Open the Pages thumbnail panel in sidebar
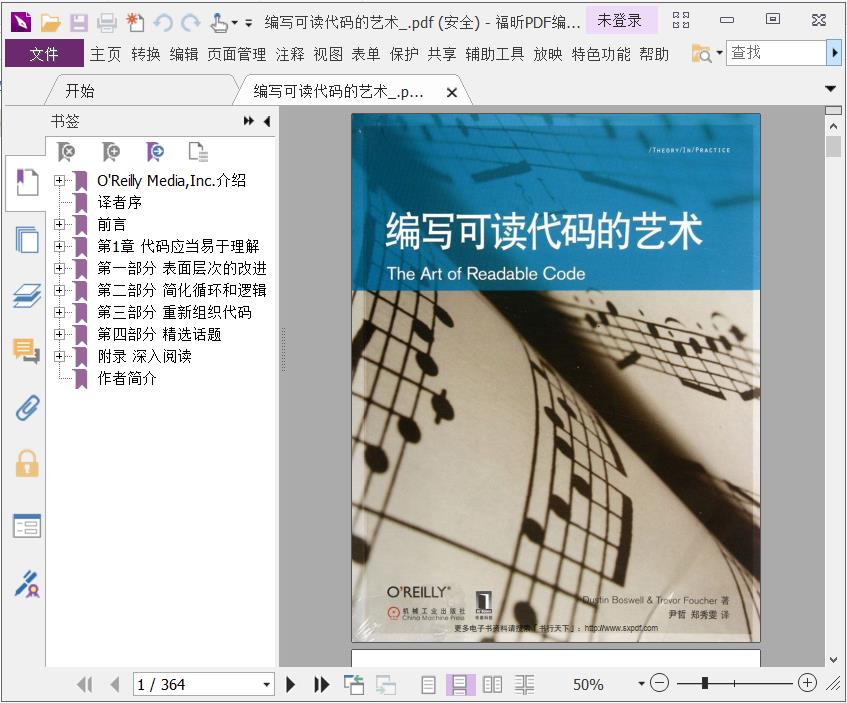Image resolution: width=847 pixels, height=703 pixels. click(x=27, y=240)
